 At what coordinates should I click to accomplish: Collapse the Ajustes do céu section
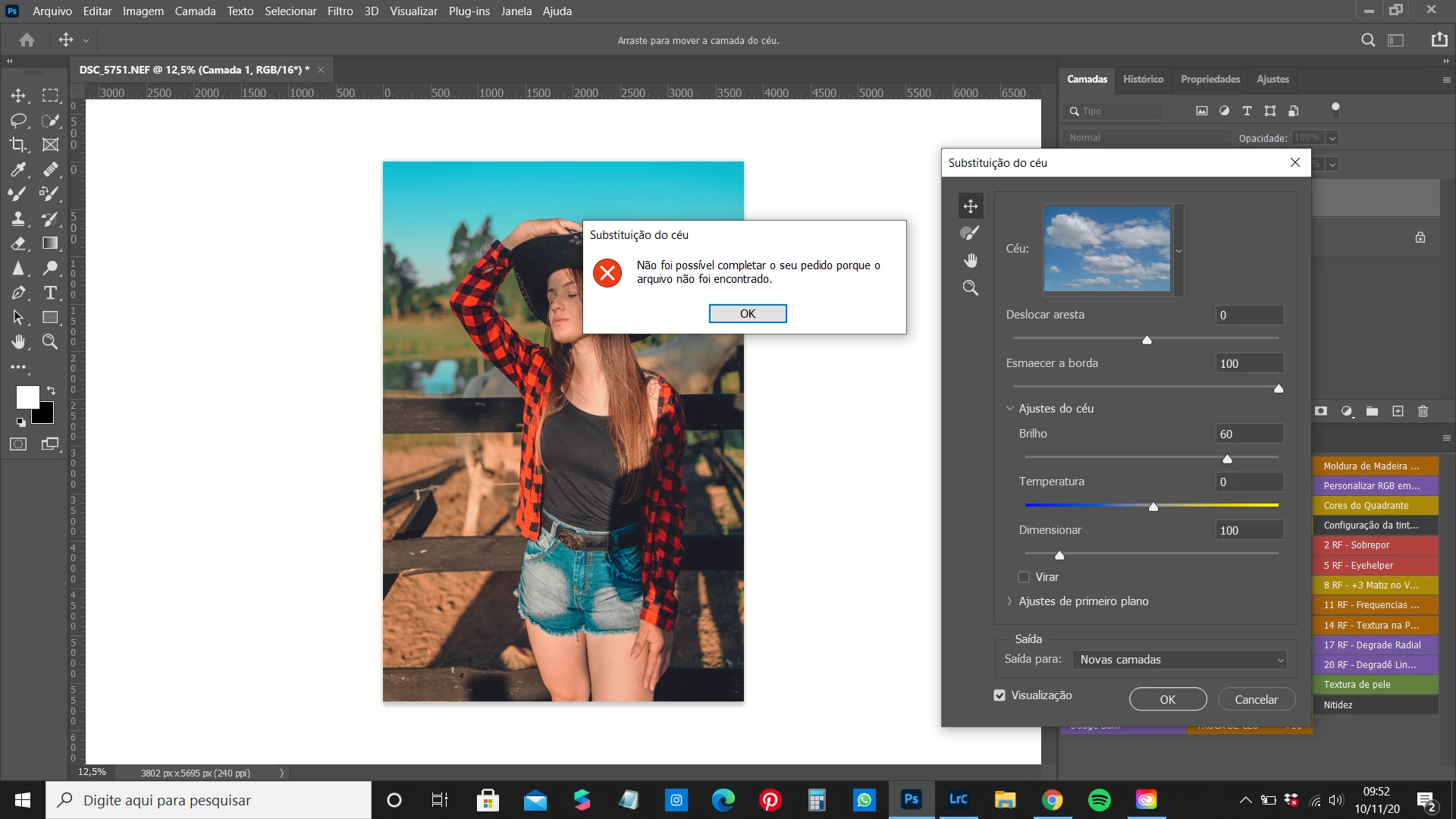click(x=1009, y=409)
